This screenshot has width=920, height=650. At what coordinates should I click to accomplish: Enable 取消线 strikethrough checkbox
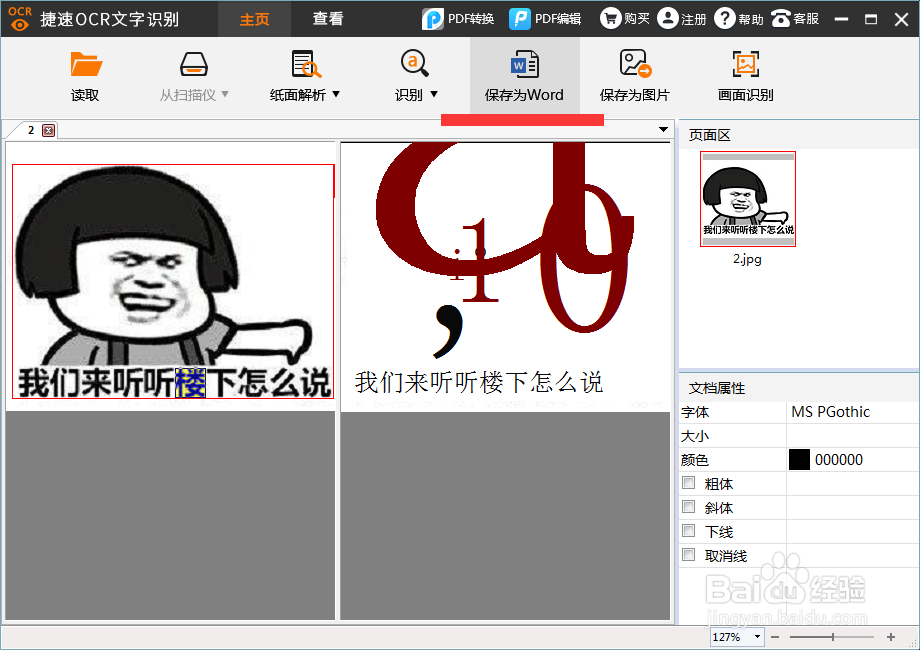click(x=689, y=555)
